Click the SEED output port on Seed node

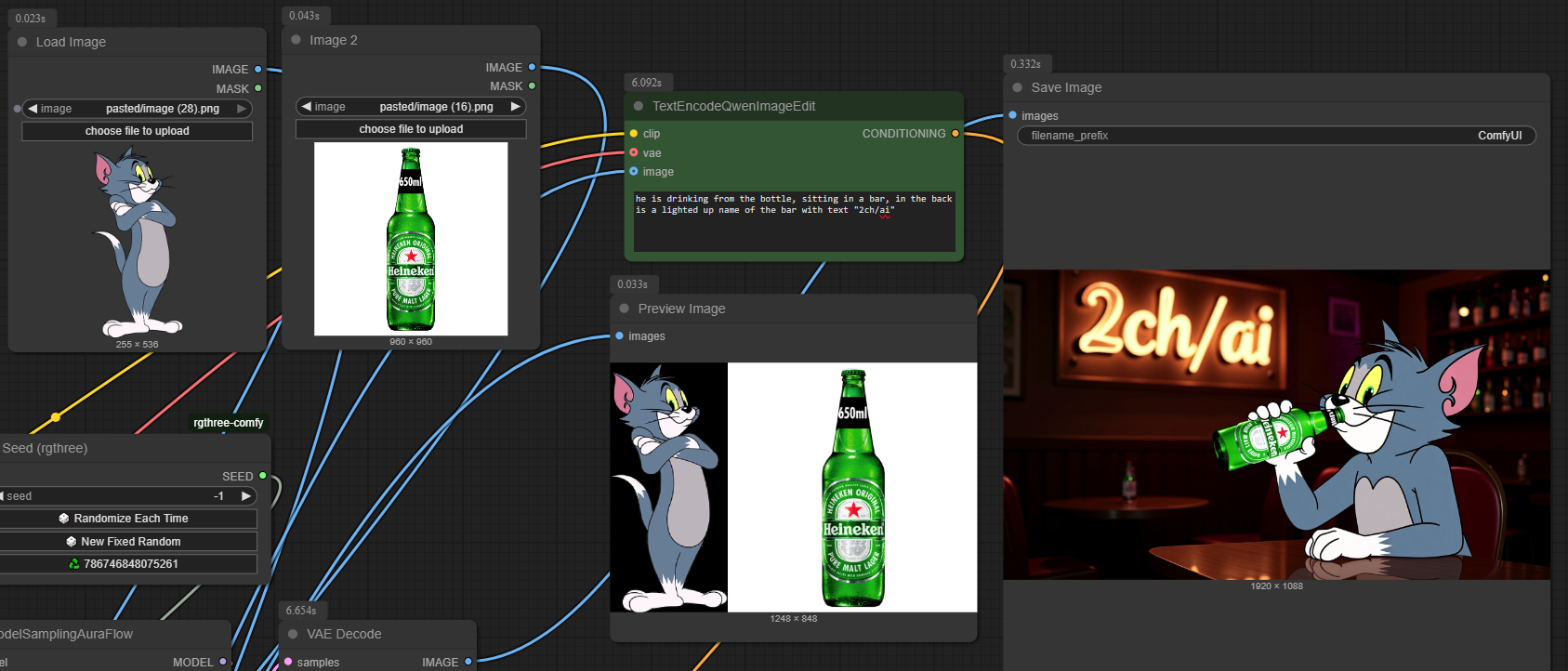point(263,476)
